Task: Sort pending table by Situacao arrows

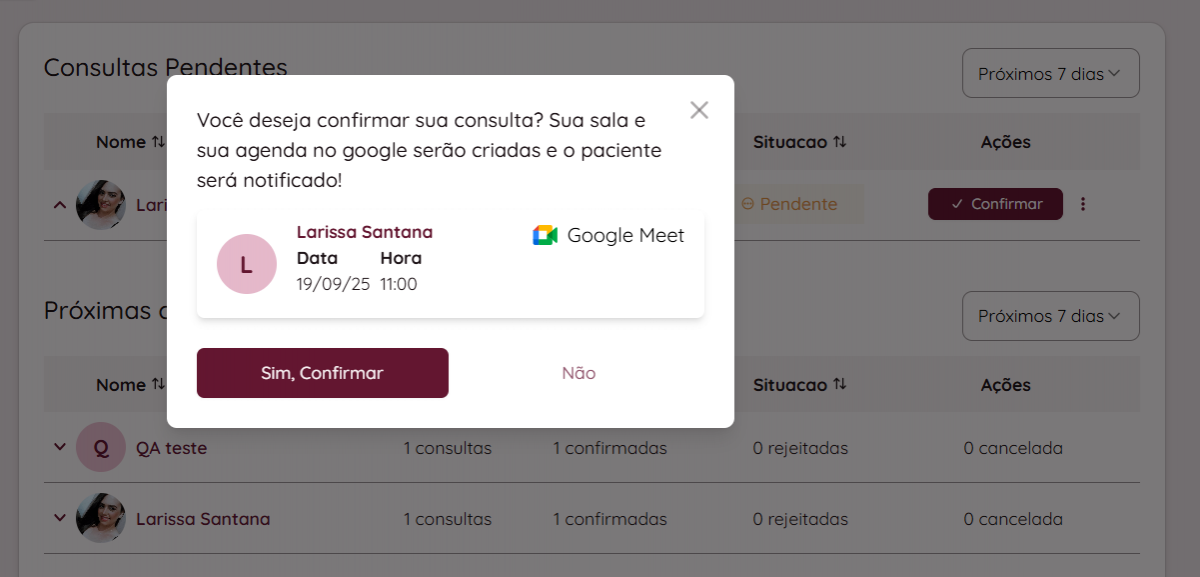Action: 839,142
